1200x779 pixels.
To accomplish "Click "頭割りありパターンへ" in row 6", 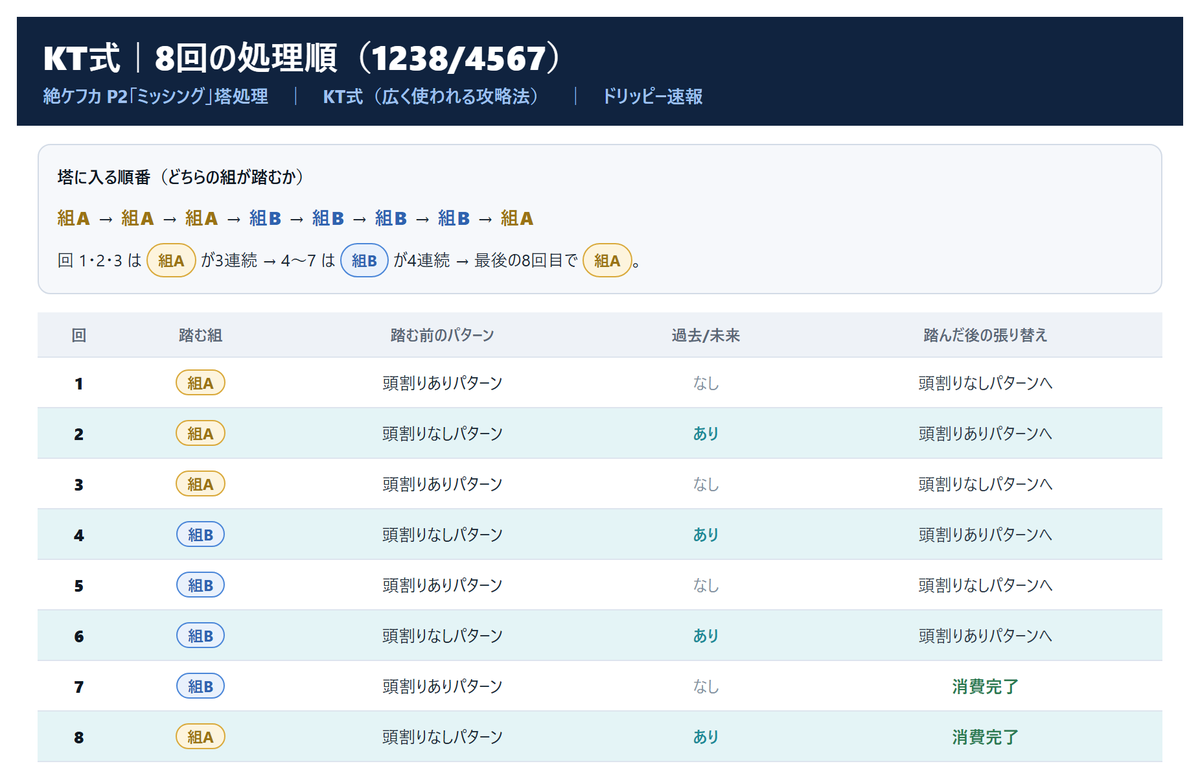I will [985, 636].
